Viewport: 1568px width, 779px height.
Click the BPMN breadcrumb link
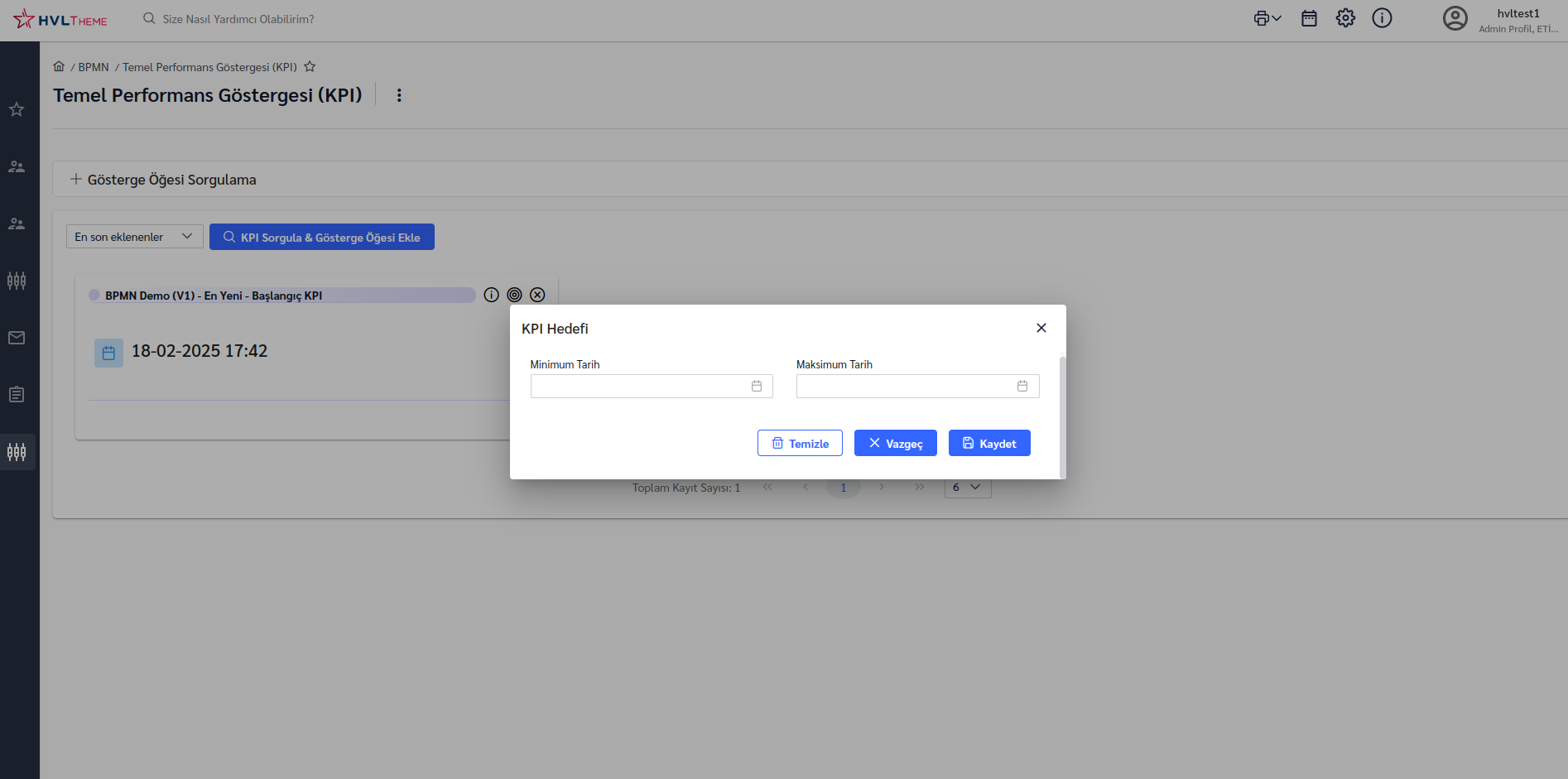click(x=93, y=67)
